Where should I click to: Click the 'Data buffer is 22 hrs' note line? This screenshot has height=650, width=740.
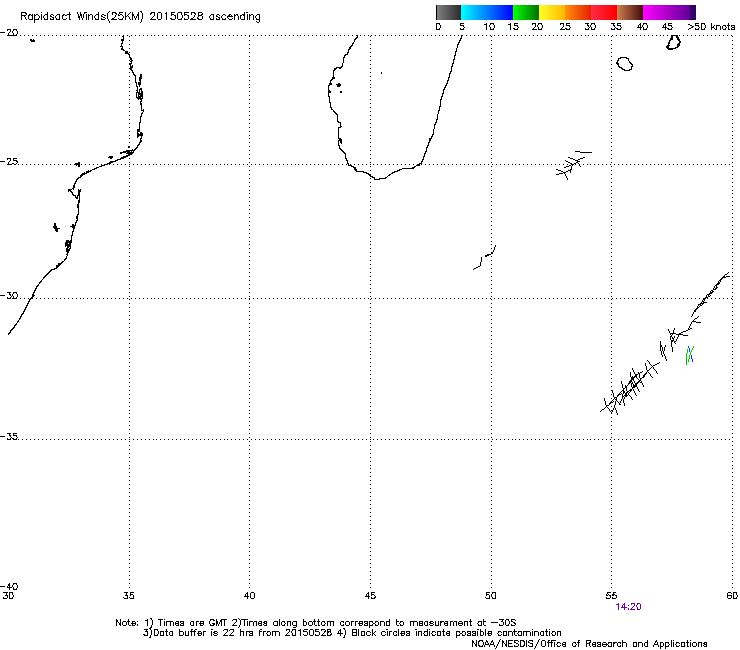pyautogui.click(x=352, y=633)
